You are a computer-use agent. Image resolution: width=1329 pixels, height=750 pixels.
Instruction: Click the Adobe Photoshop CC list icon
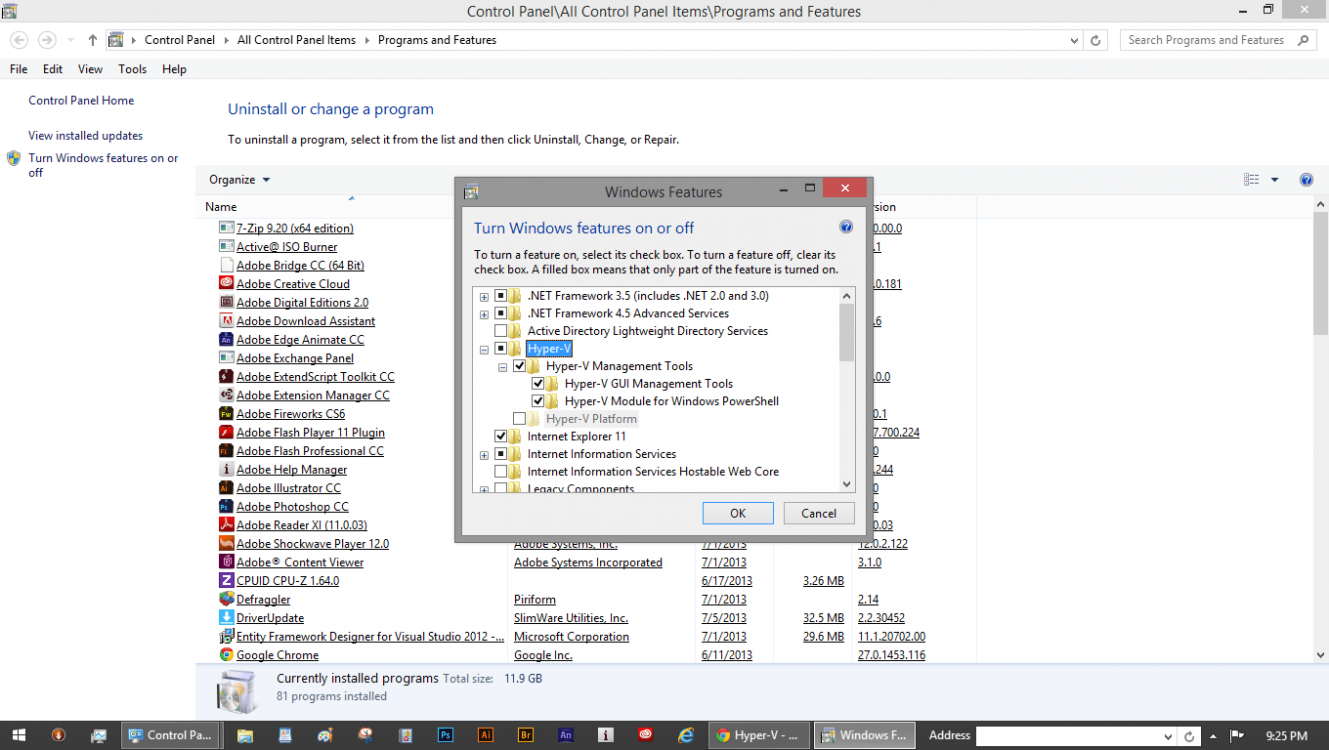tap(227, 506)
